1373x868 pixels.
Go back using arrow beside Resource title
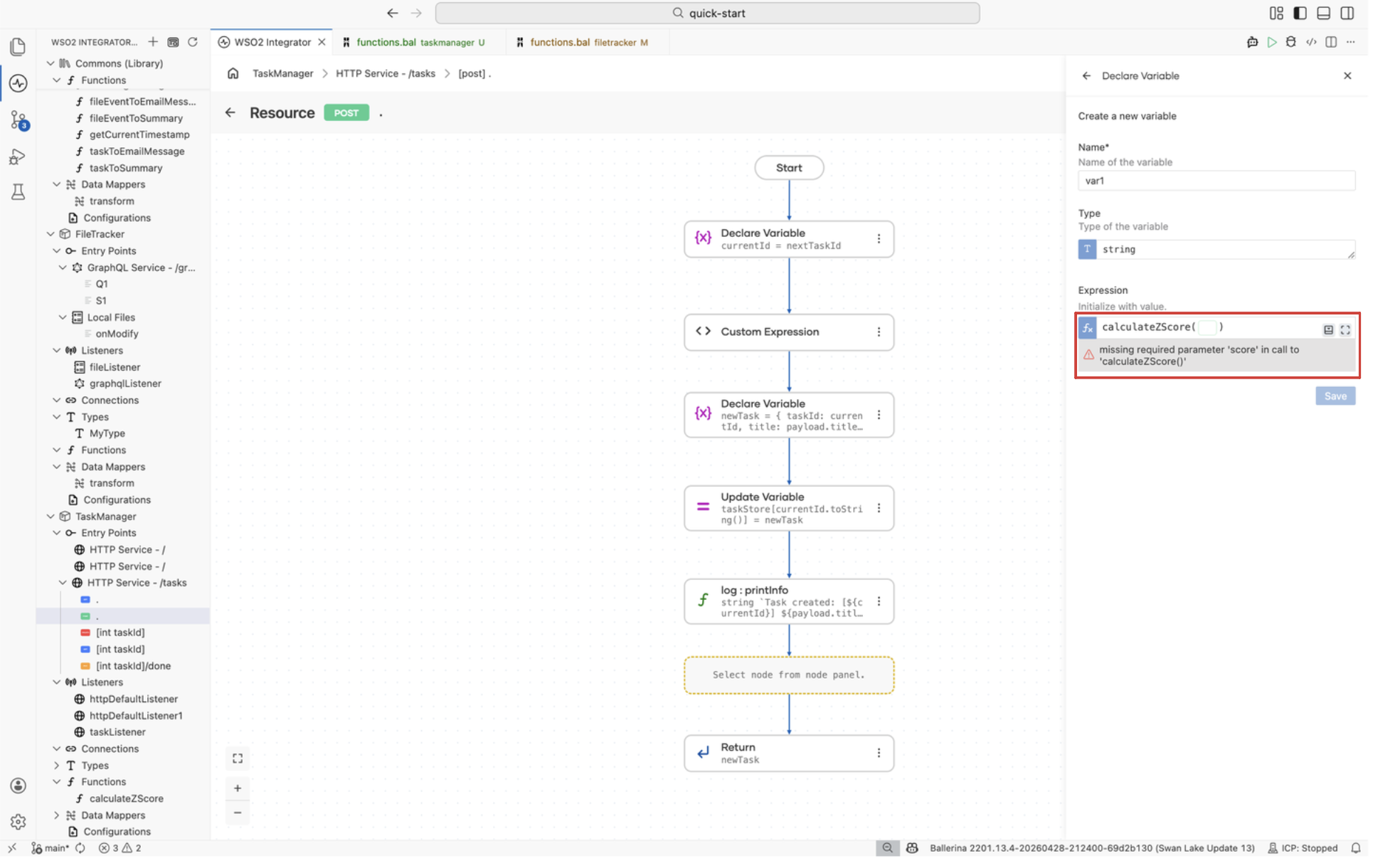(x=230, y=112)
